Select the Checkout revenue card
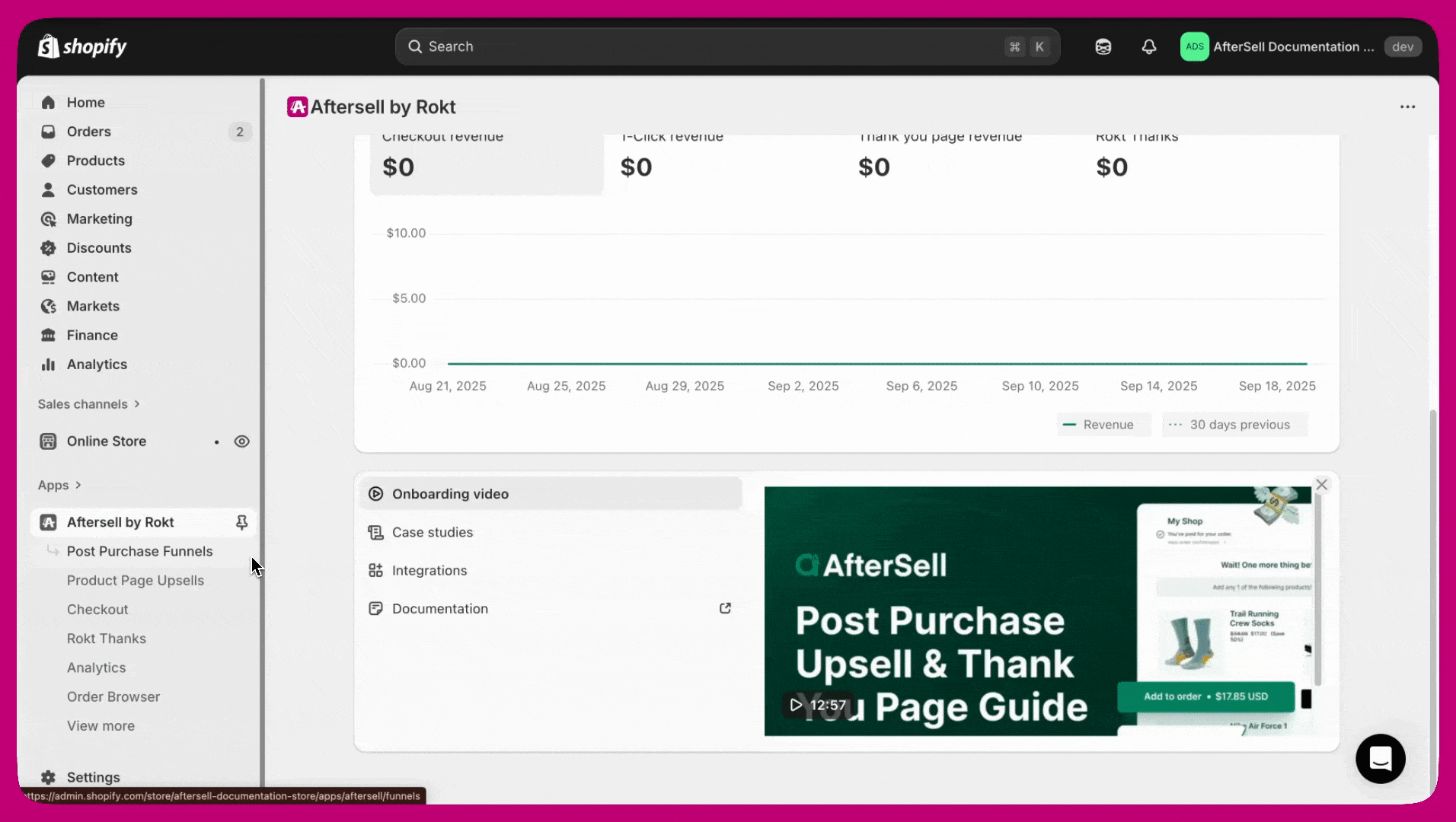The width and height of the screenshot is (1456, 822). pos(487,164)
